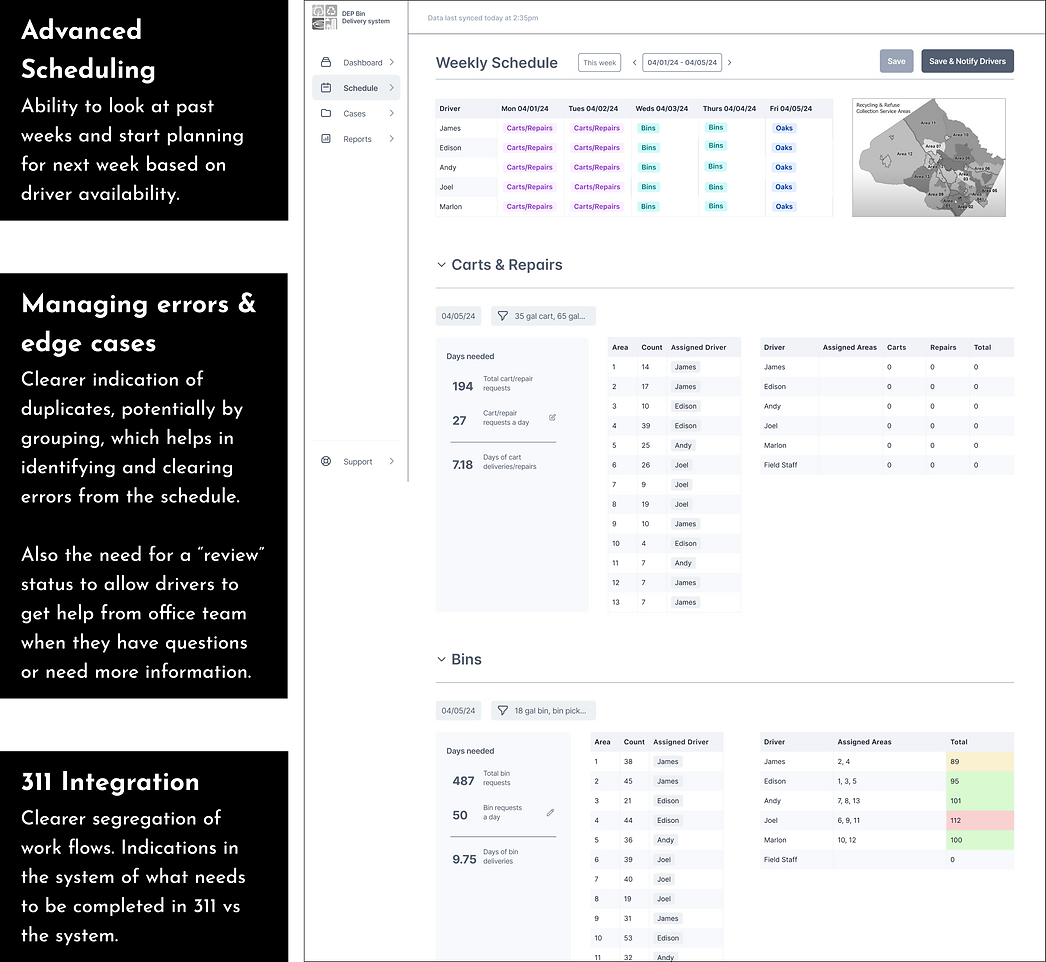
Task: Click the Save & Notify Drivers button
Action: coord(967,62)
